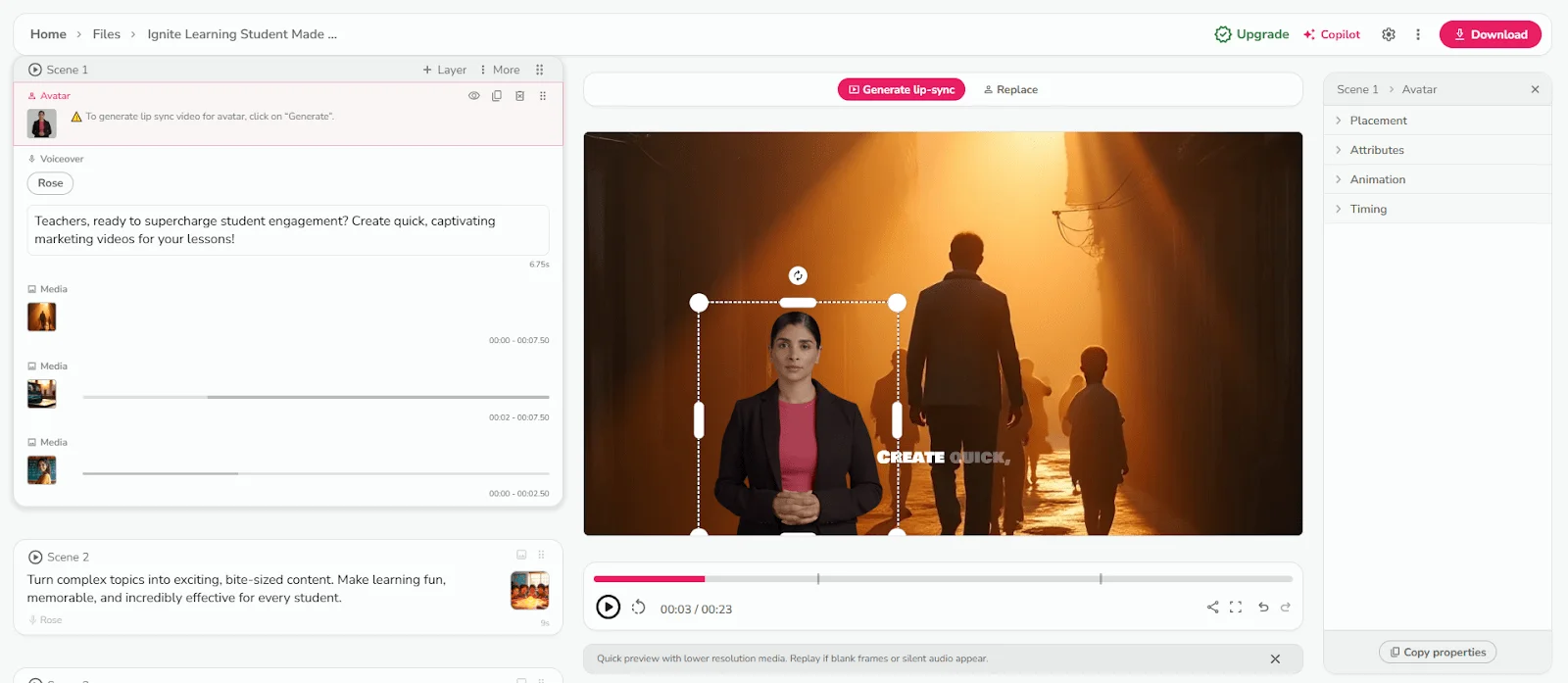1568x683 pixels.
Task: Click the Avatar layer reorder handle
Action: coord(542,96)
